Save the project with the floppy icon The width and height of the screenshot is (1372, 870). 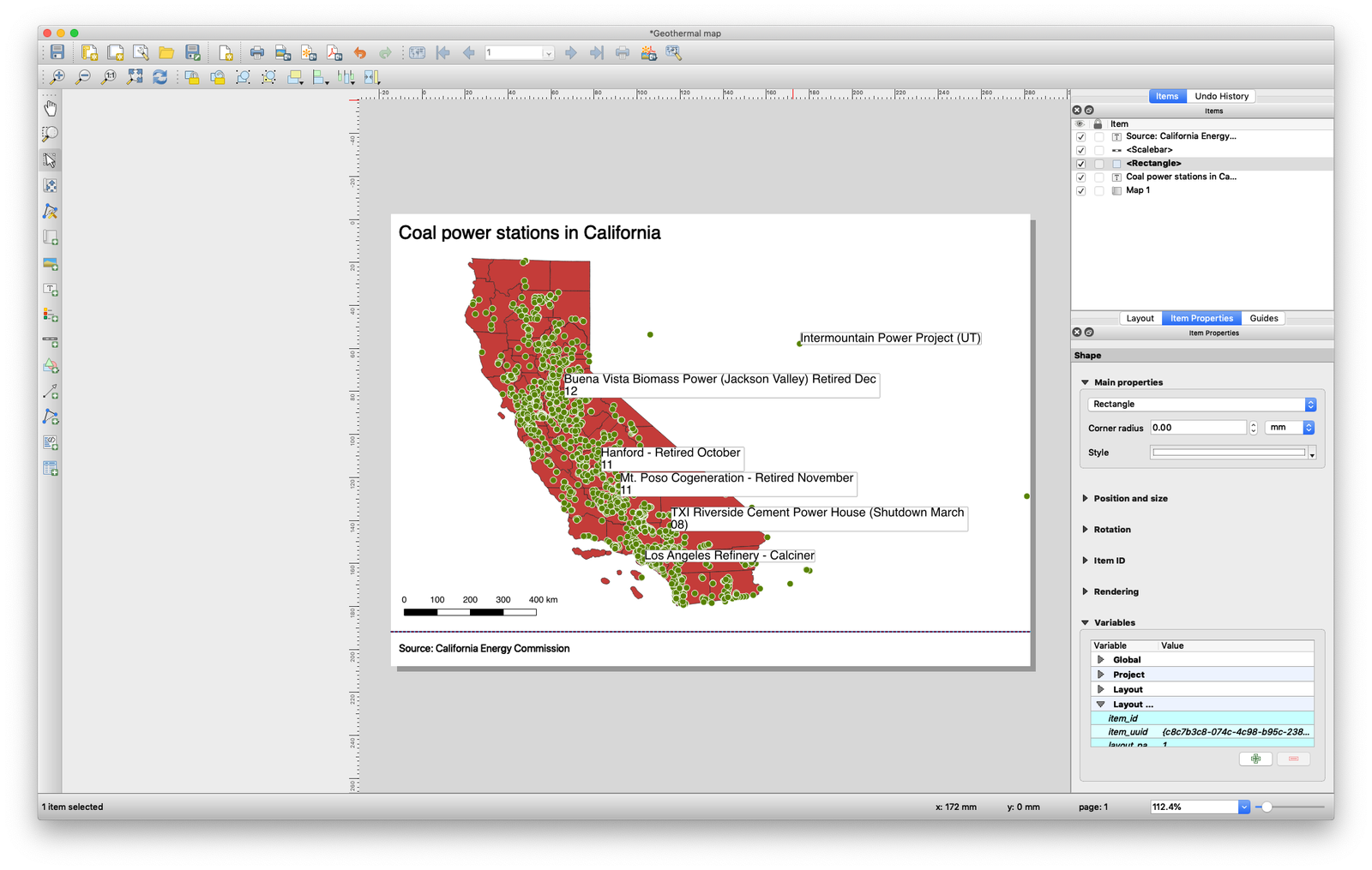57,53
